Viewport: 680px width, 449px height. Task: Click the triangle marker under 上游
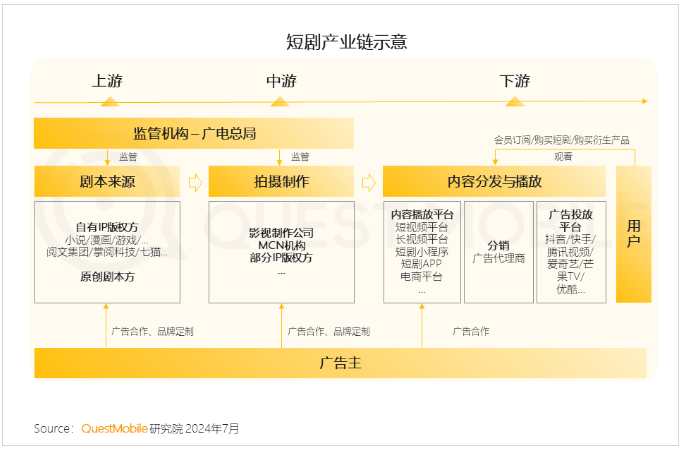(109, 101)
